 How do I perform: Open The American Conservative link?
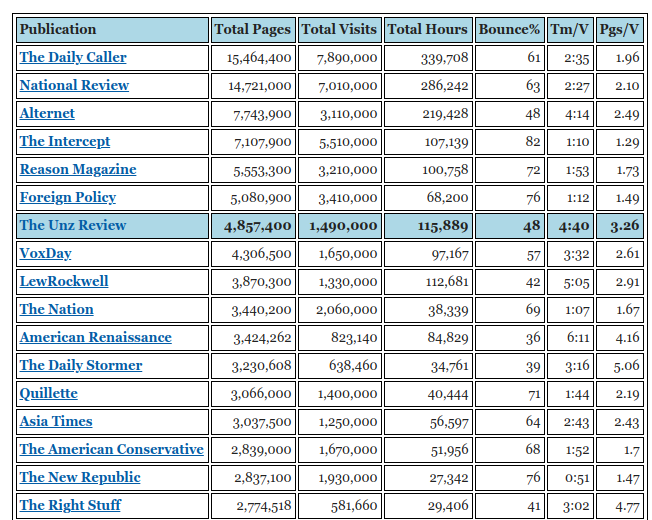tap(111, 449)
